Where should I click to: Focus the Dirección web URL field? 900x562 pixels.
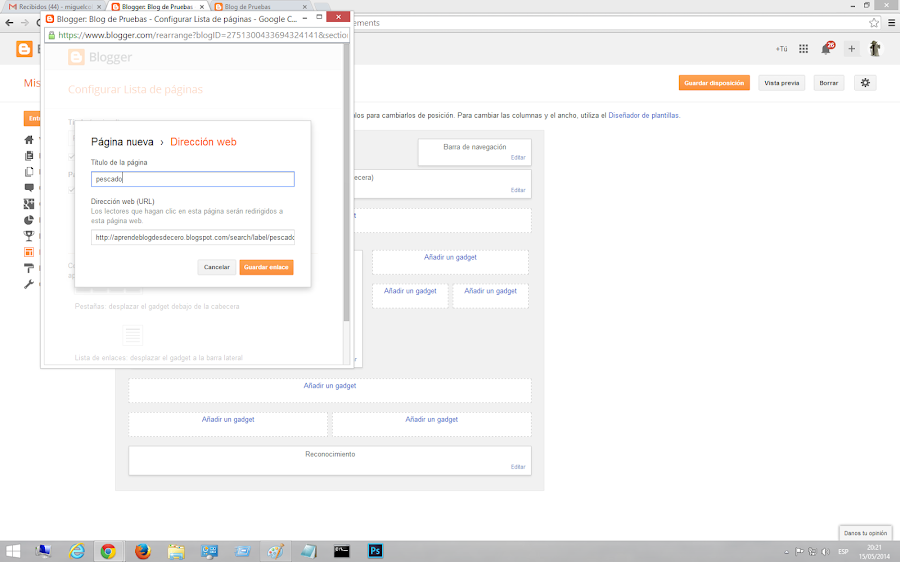[x=192, y=237]
